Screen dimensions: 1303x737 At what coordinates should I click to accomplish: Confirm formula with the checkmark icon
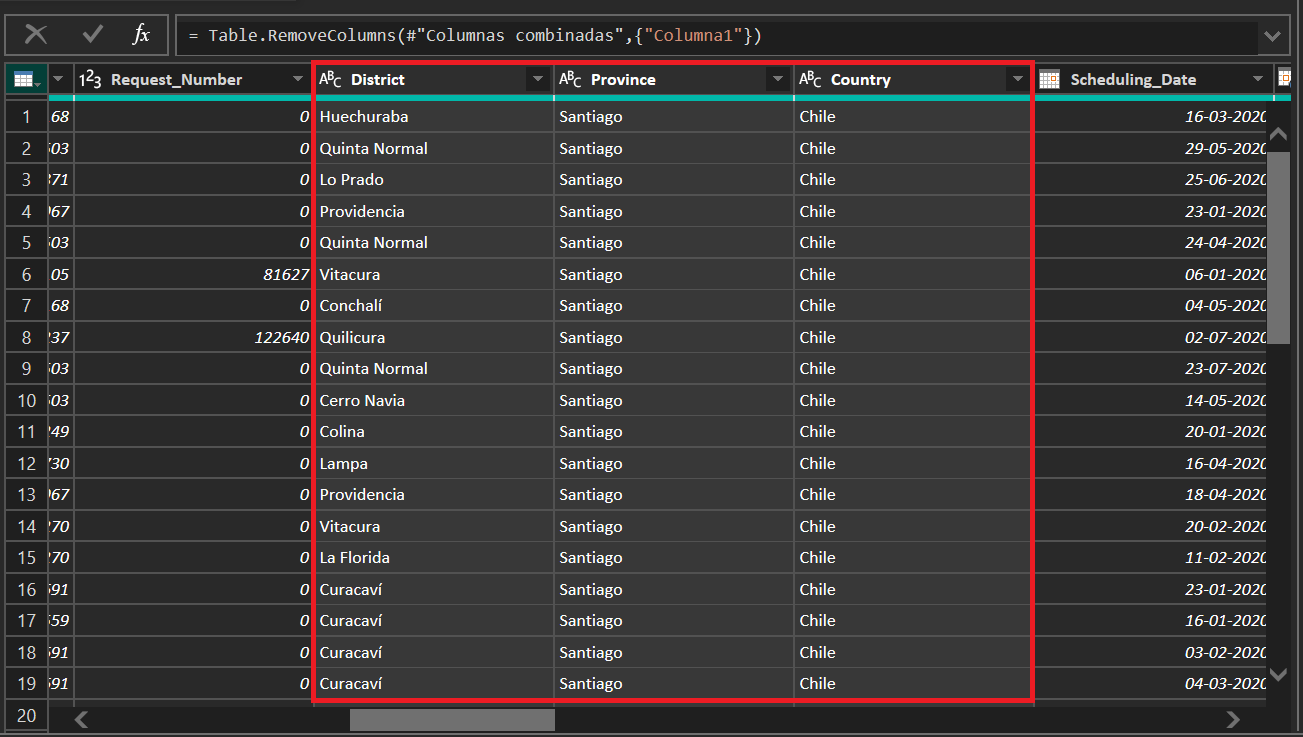[93, 35]
